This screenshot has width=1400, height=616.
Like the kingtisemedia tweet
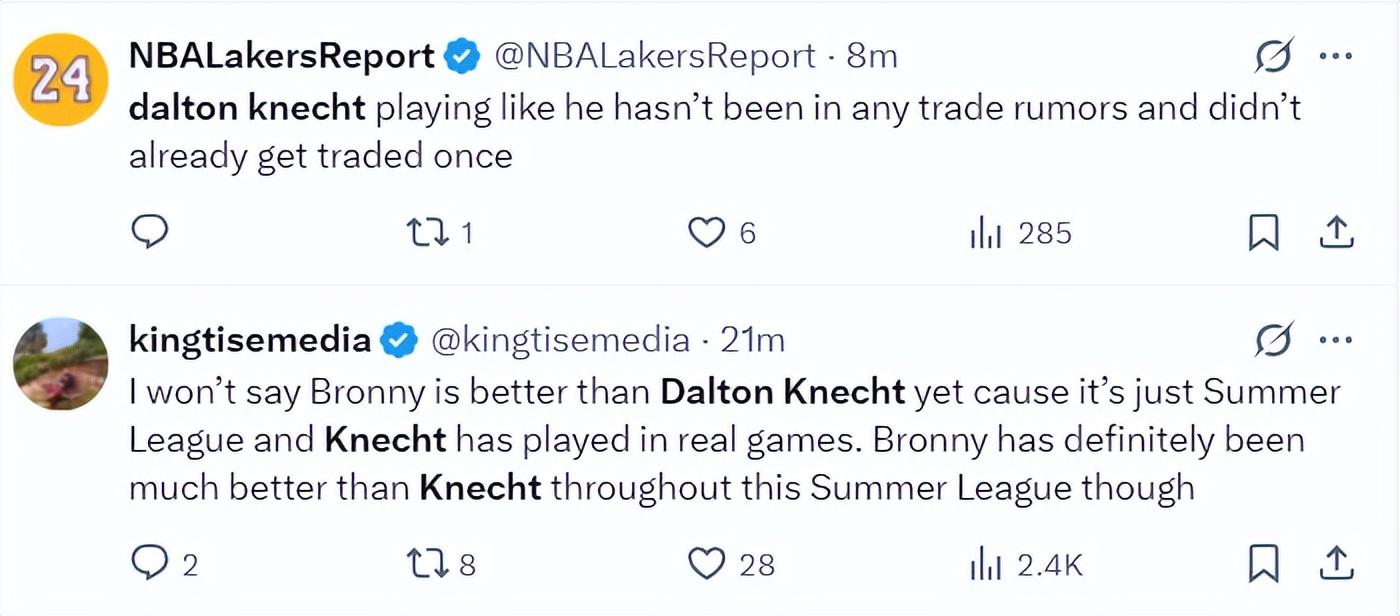707,565
